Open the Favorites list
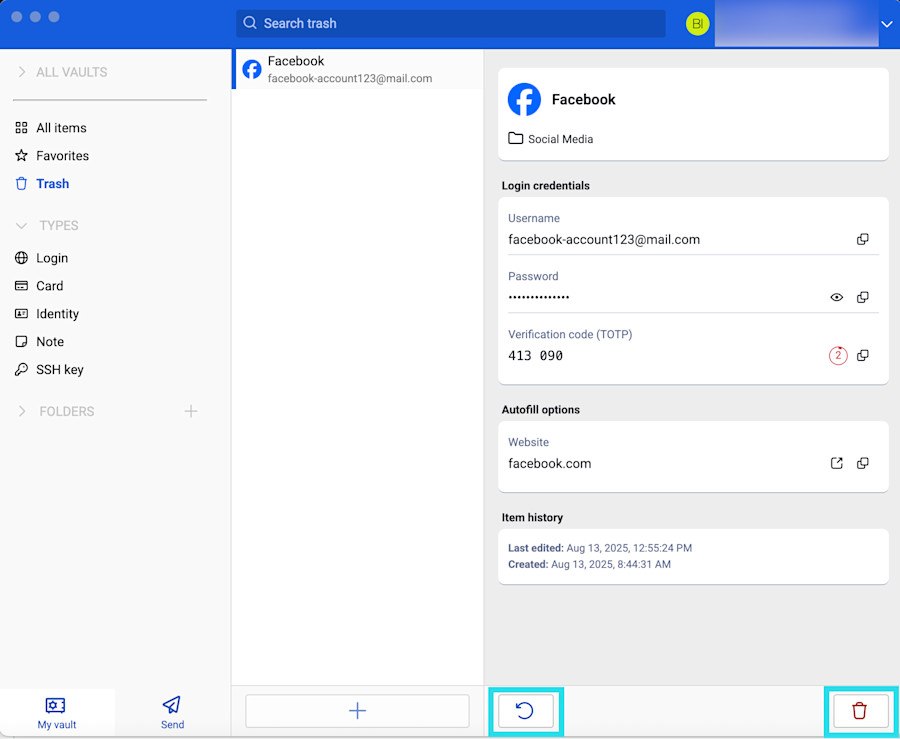The height and width of the screenshot is (739, 900). tap(62, 156)
